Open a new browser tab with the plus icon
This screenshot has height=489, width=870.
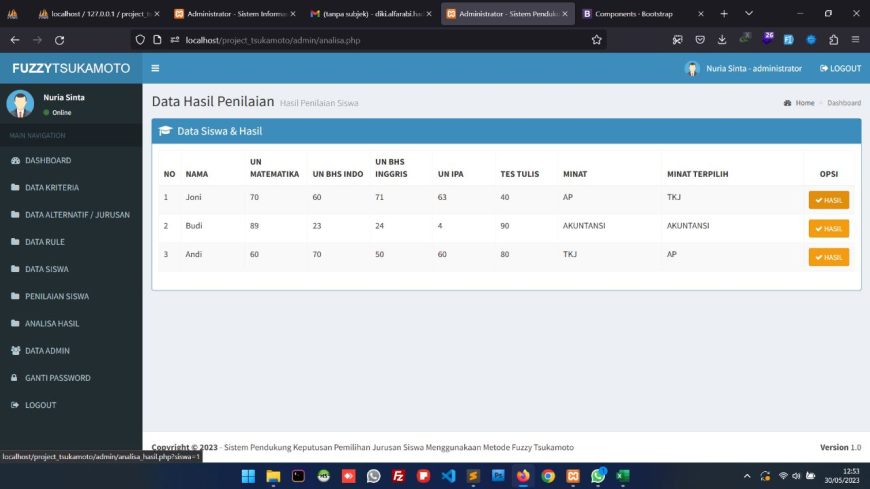[x=724, y=14]
